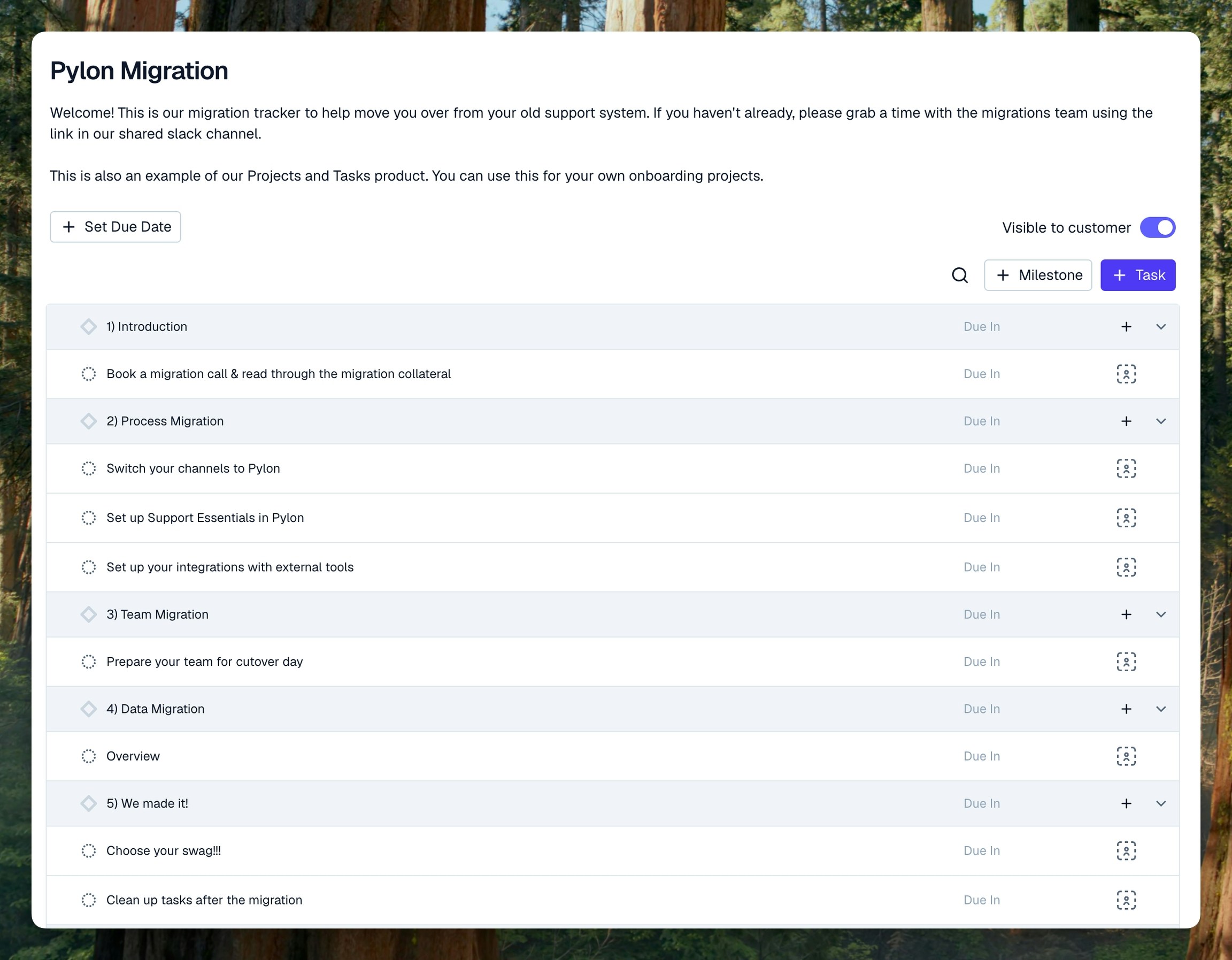Mark Clean up tasks status circle
This screenshot has width=1232, height=960.
coord(89,900)
